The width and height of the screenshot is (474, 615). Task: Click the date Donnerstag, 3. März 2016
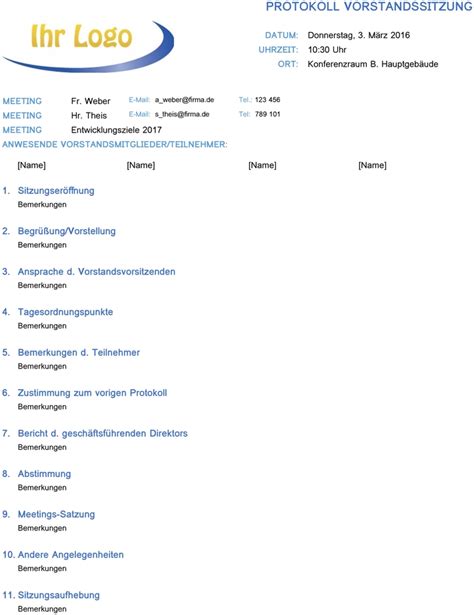359,35
